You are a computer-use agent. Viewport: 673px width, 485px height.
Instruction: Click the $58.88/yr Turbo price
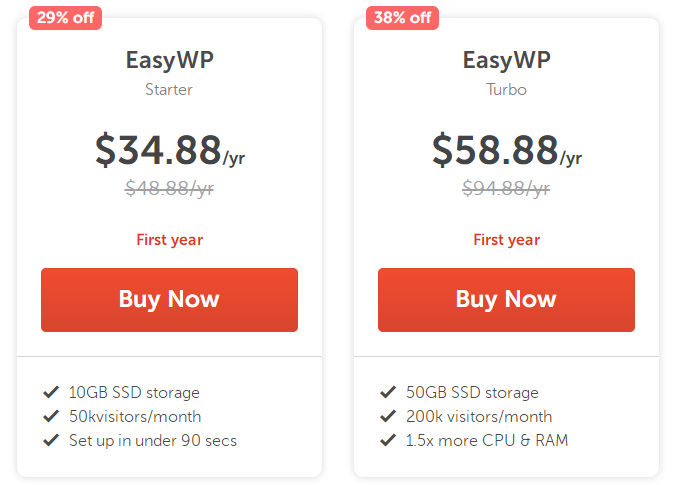506,150
